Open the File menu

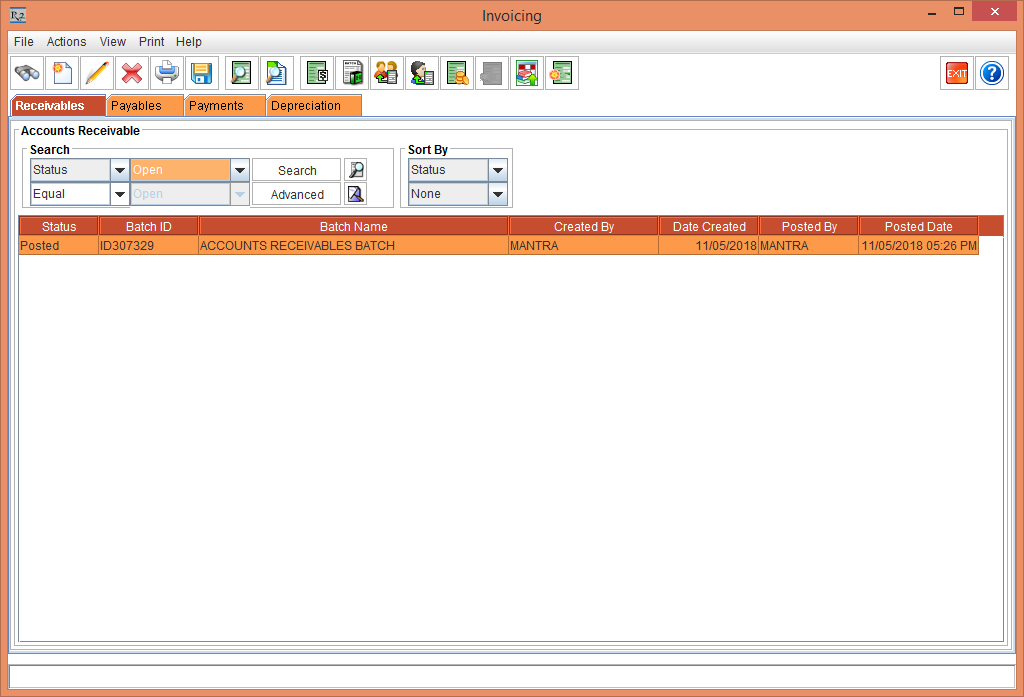24,42
